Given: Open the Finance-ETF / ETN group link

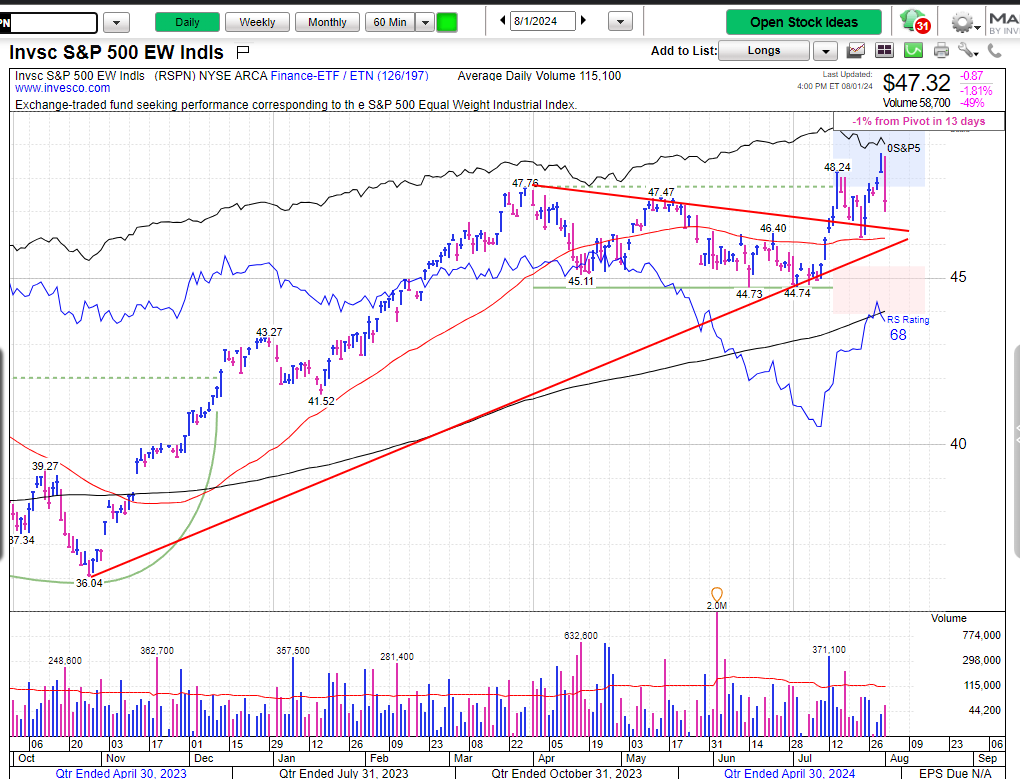Looking at the screenshot, I should pos(349,76).
